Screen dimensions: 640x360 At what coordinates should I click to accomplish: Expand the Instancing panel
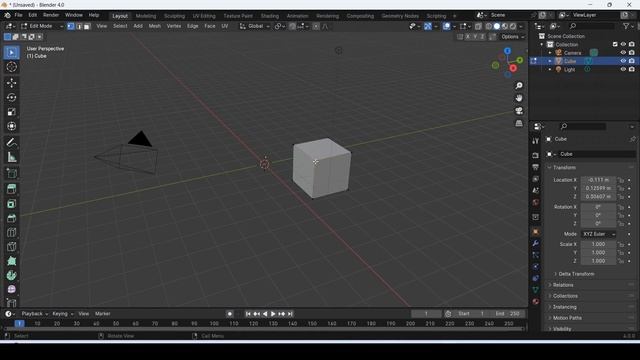pyautogui.click(x=564, y=307)
